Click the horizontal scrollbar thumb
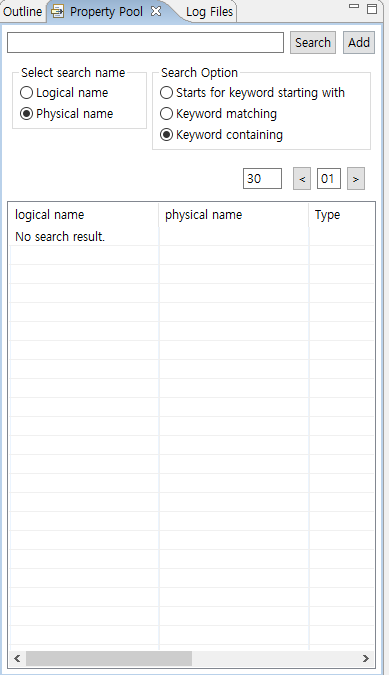389x675 pixels. tap(109, 658)
